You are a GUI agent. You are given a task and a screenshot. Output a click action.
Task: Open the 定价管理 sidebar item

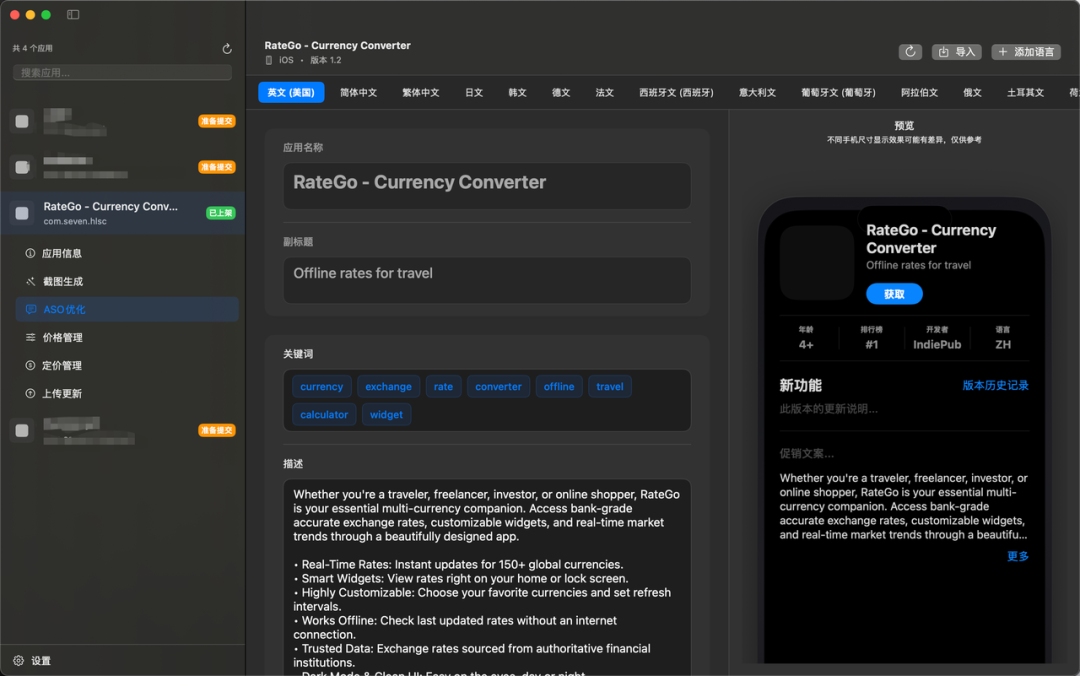tap(127, 365)
